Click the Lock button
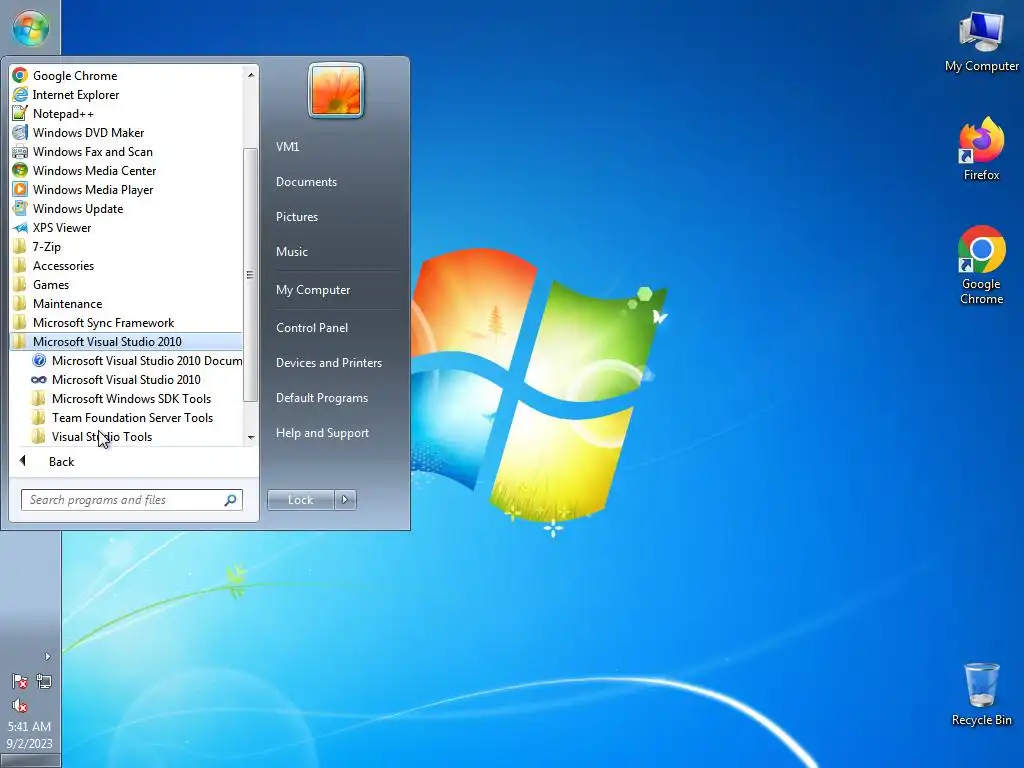This screenshot has height=768, width=1024. pyautogui.click(x=301, y=500)
